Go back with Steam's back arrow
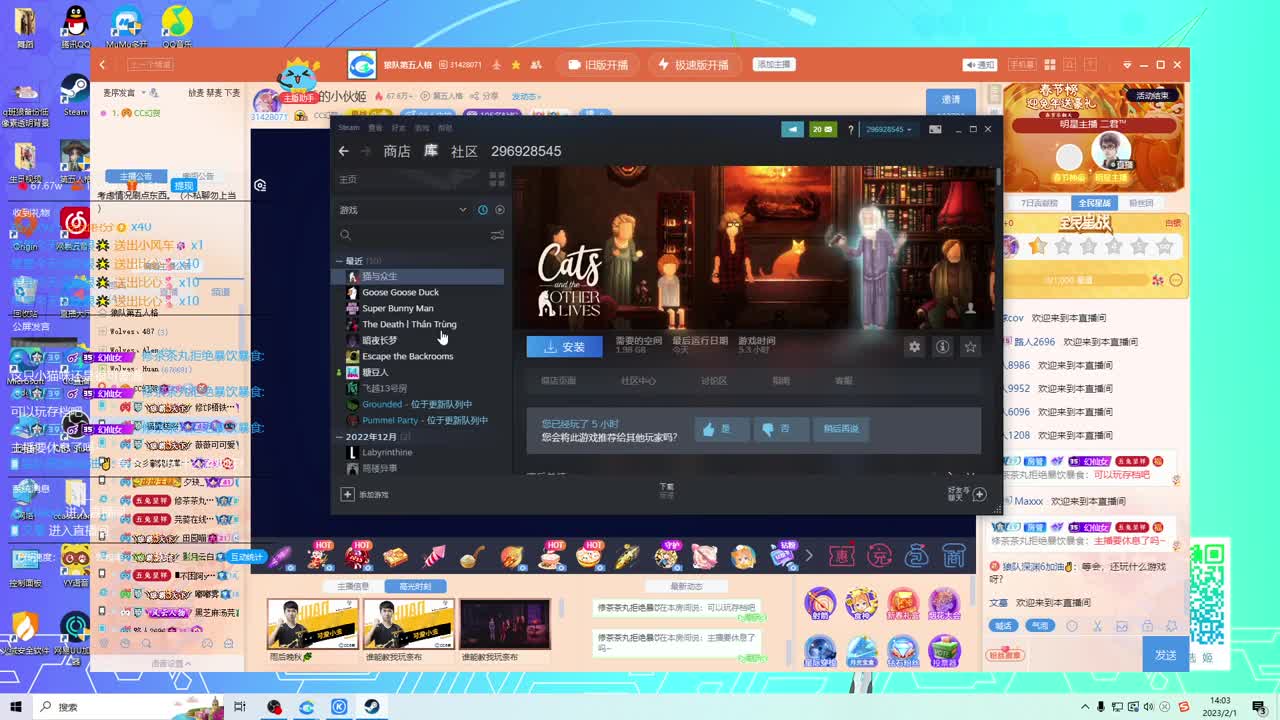 pyautogui.click(x=343, y=151)
